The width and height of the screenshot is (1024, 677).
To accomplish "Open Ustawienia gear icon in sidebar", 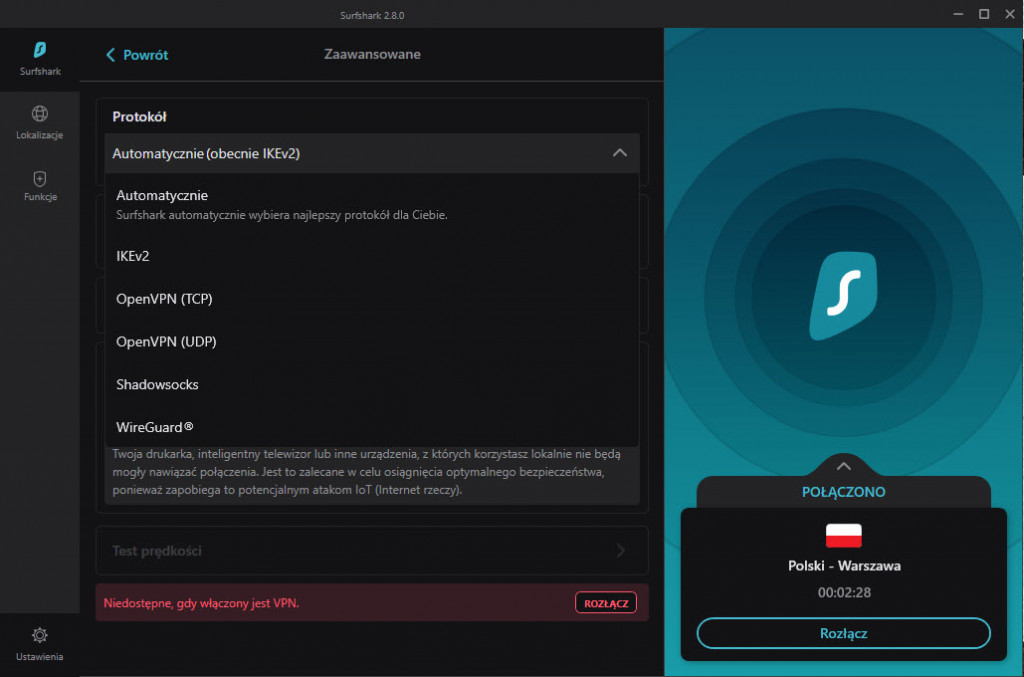I will point(40,635).
